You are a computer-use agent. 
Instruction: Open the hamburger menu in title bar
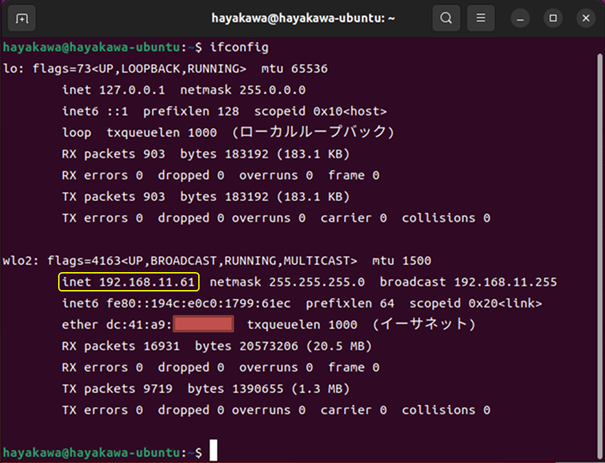(483, 18)
